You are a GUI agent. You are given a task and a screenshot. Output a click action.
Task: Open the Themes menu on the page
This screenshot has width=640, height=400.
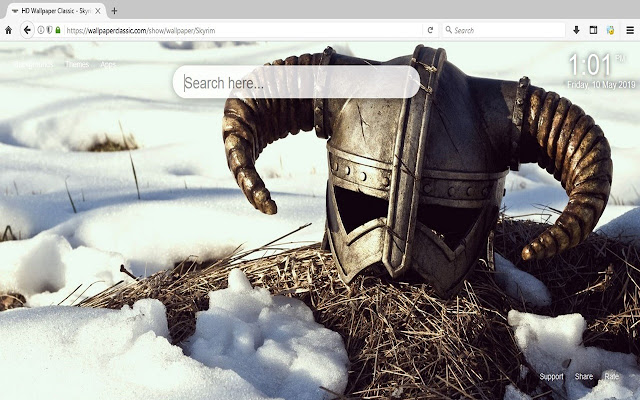(x=77, y=64)
